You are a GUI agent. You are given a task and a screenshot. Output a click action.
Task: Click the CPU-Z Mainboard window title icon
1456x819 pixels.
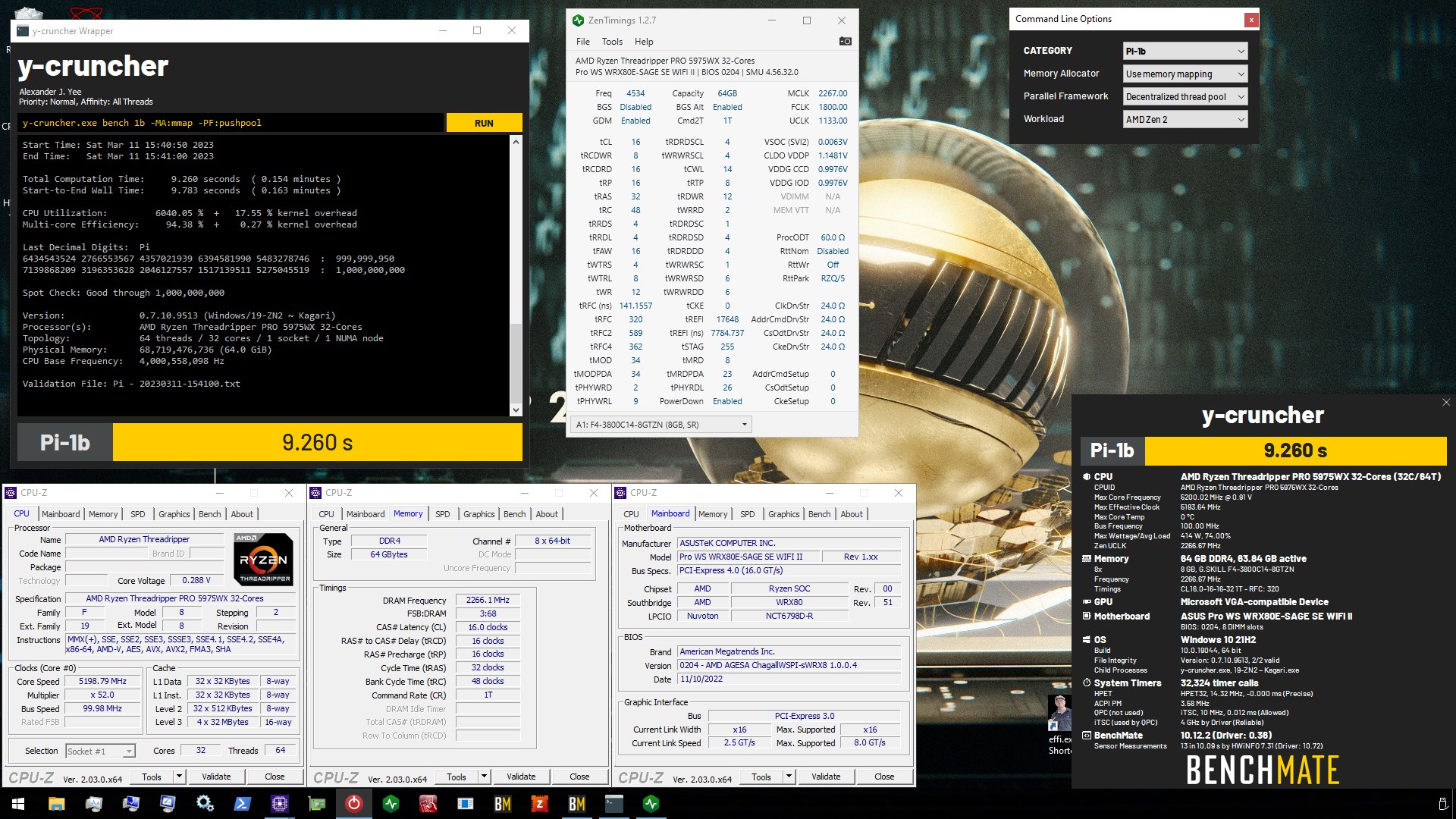(x=621, y=493)
